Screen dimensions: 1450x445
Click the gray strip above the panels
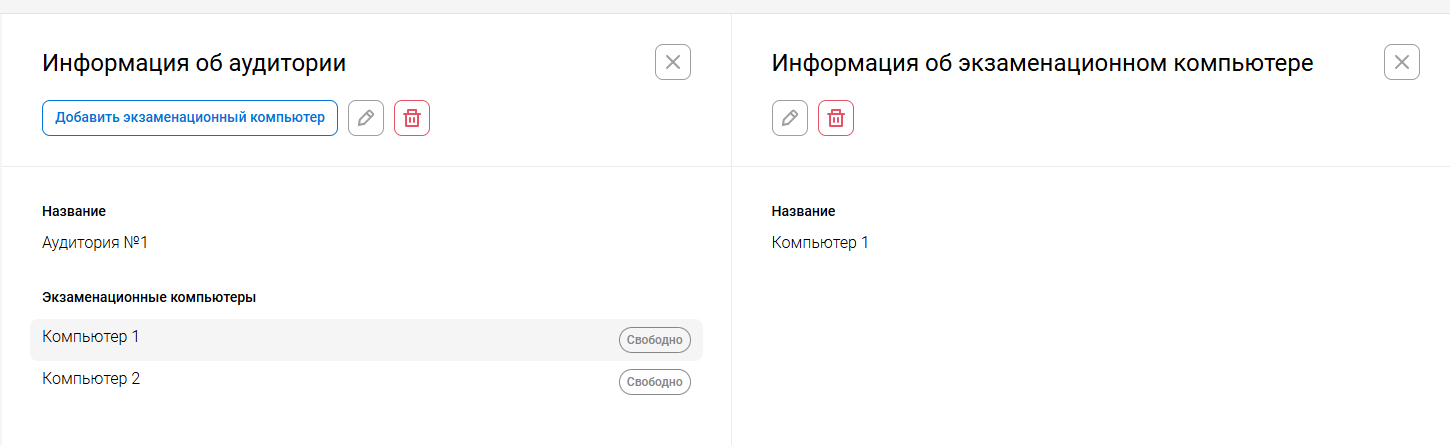click(x=725, y=6)
